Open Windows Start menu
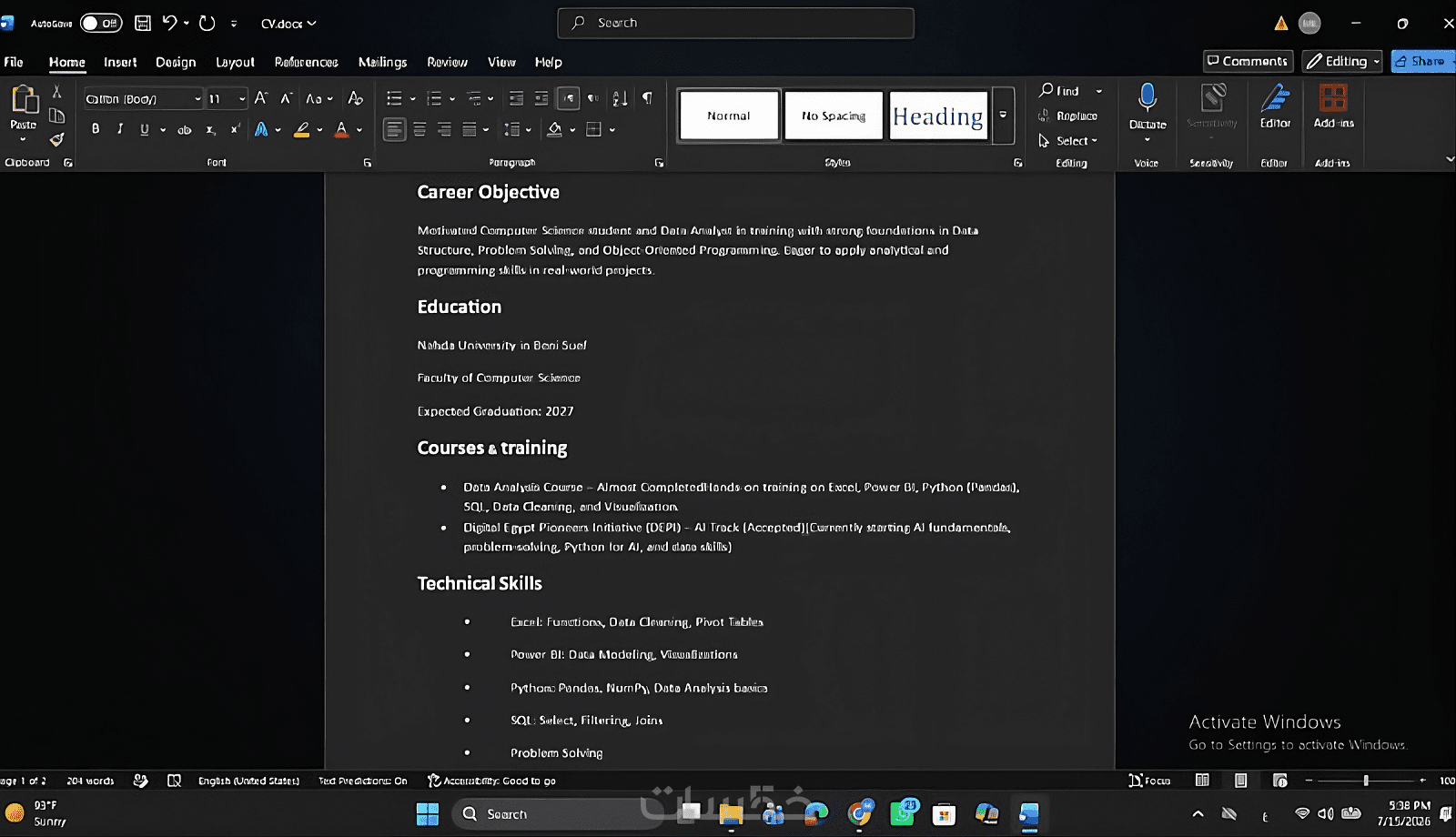Viewport: 1456px width, 837px height. 428,814
